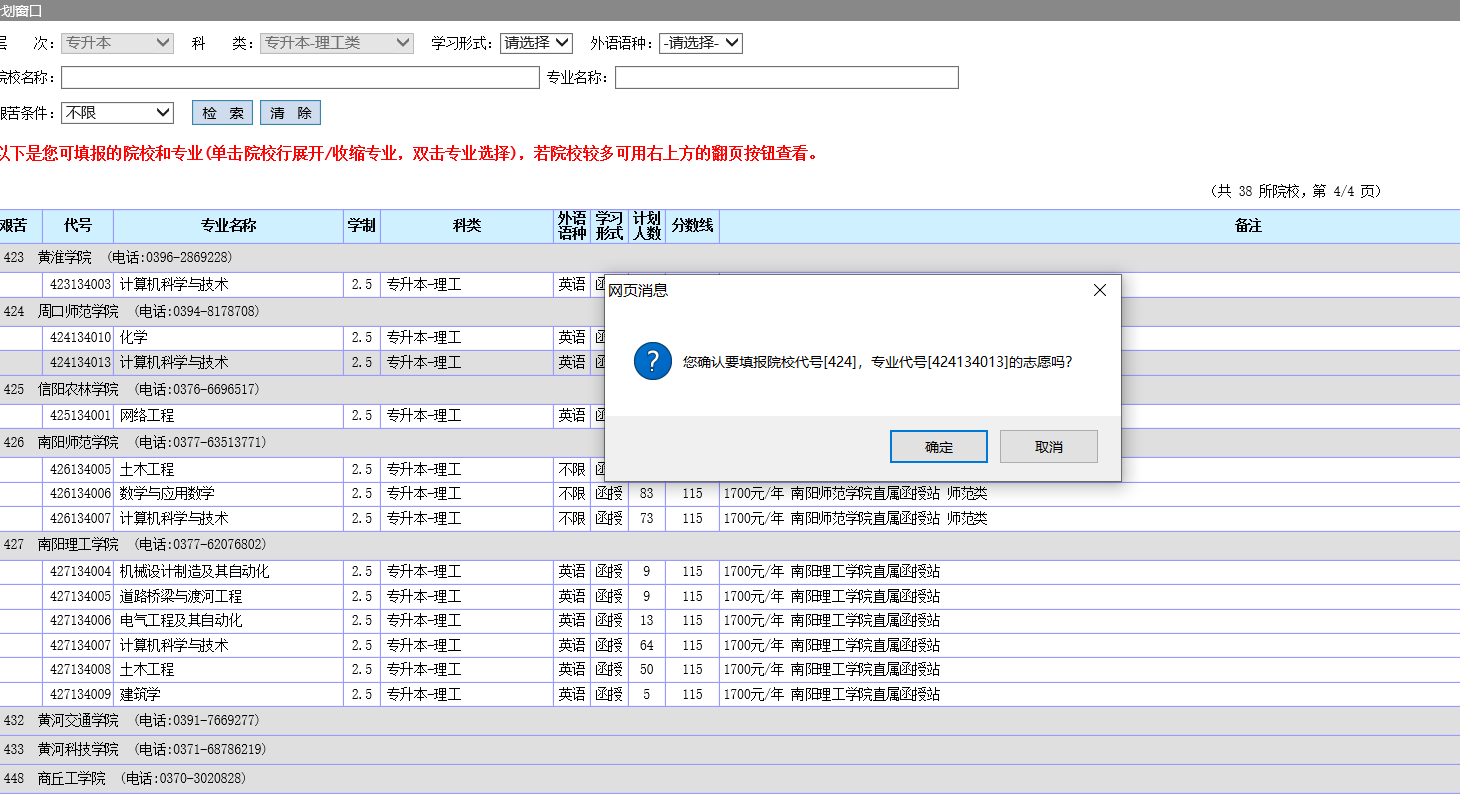Click plan count 73 cell
Screen dimensions: 1460x806
click(x=647, y=518)
